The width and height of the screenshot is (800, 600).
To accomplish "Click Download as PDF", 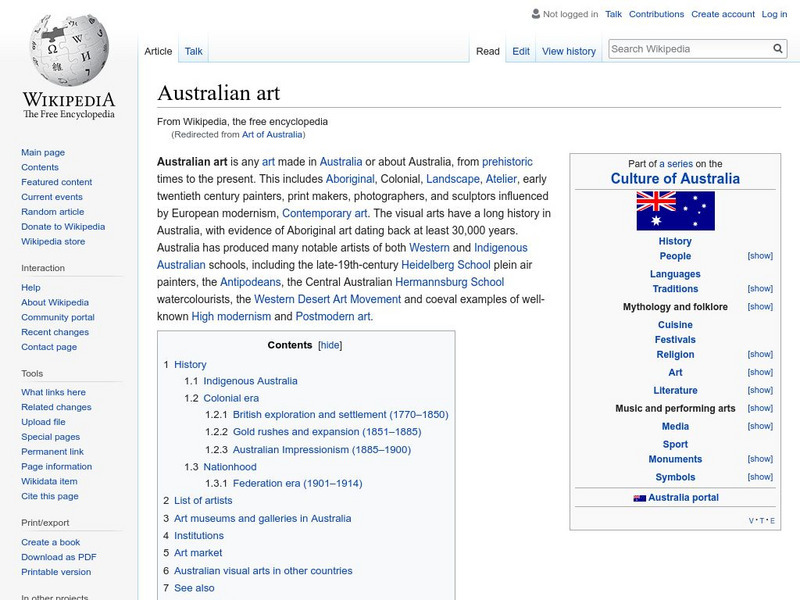I will (x=59, y=557).
